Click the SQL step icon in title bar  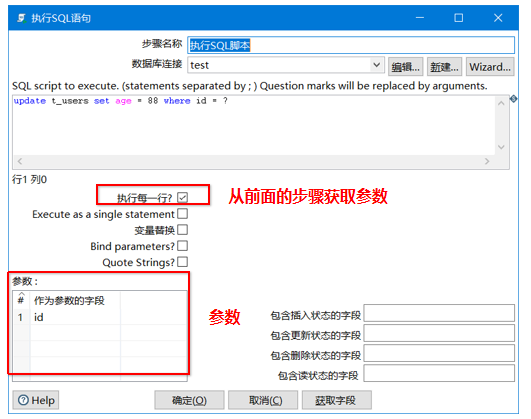pyautogui.click(x=22, y=18)
